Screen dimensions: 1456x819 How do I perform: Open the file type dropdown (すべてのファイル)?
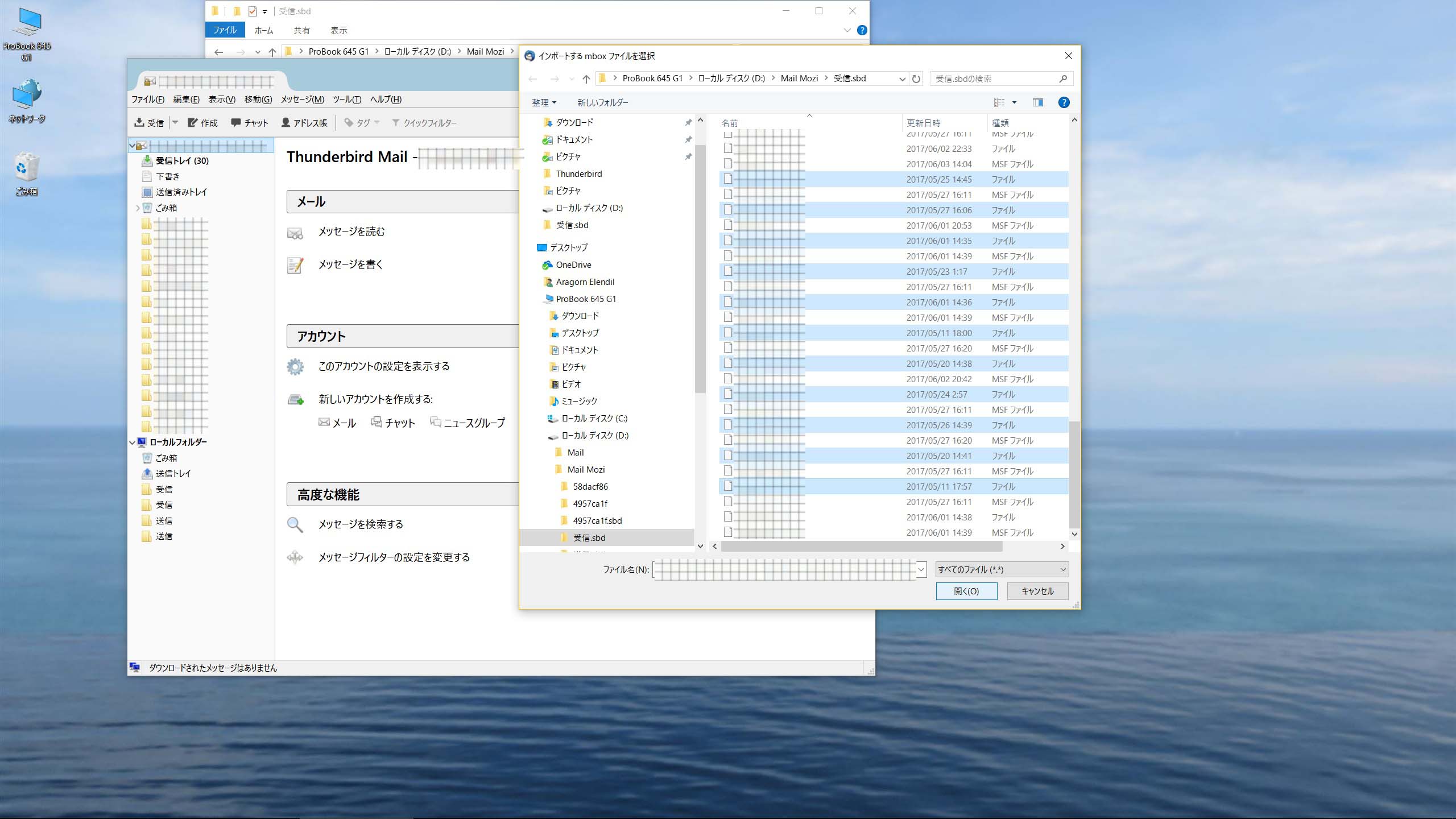[1002, 569]
